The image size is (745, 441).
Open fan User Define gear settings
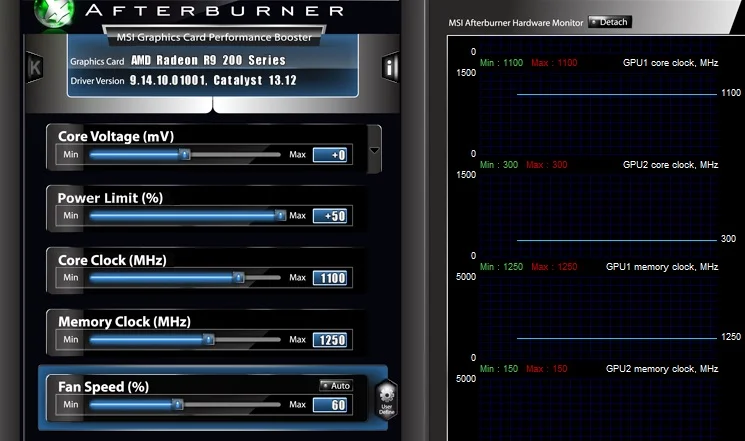386,399
